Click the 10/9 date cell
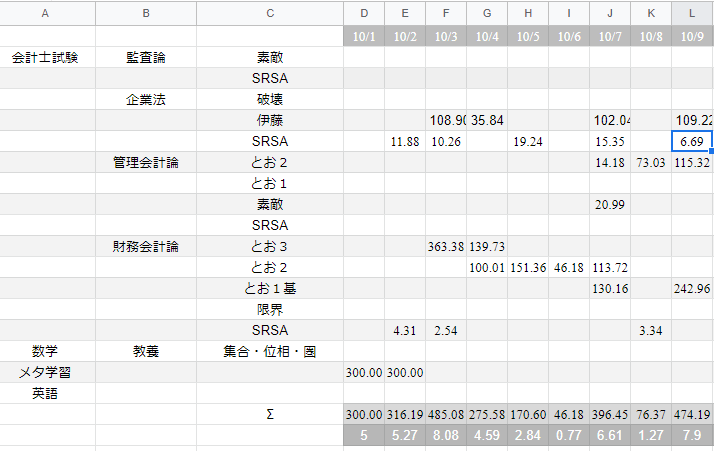 pyautogui.click(x=692, y=36)
